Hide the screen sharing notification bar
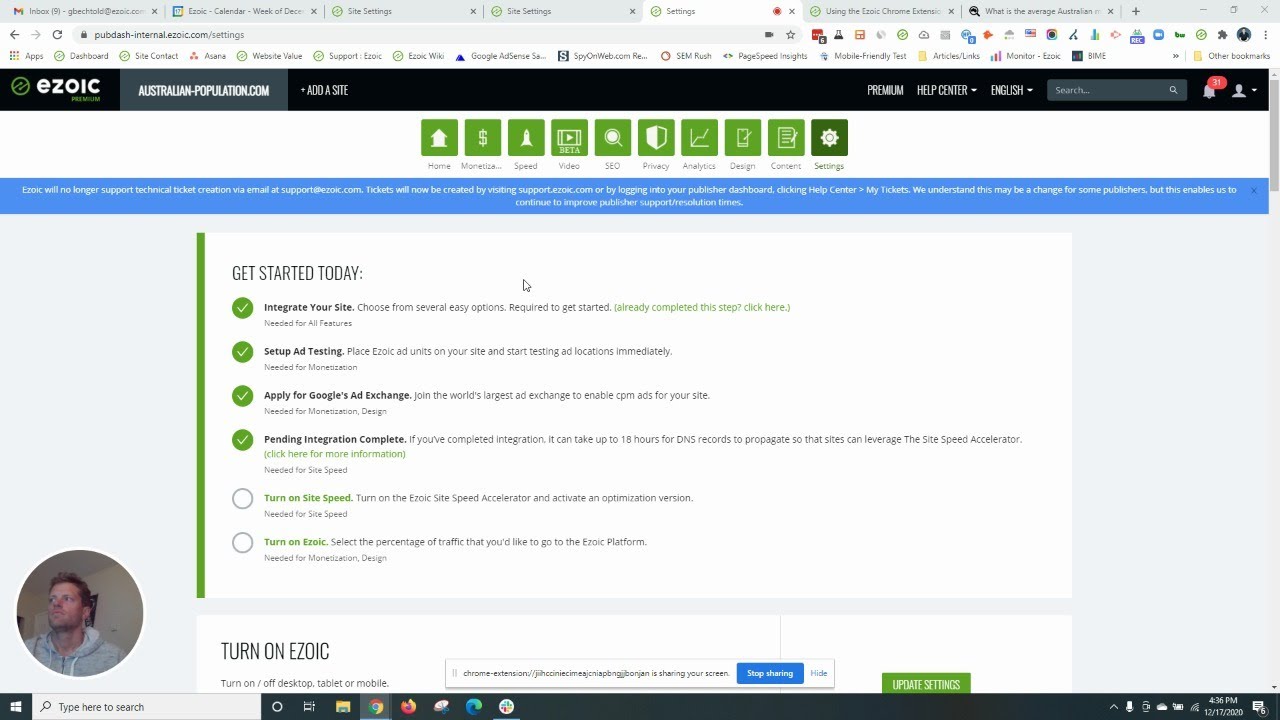Screen dimensions: 1280x720 819,673
